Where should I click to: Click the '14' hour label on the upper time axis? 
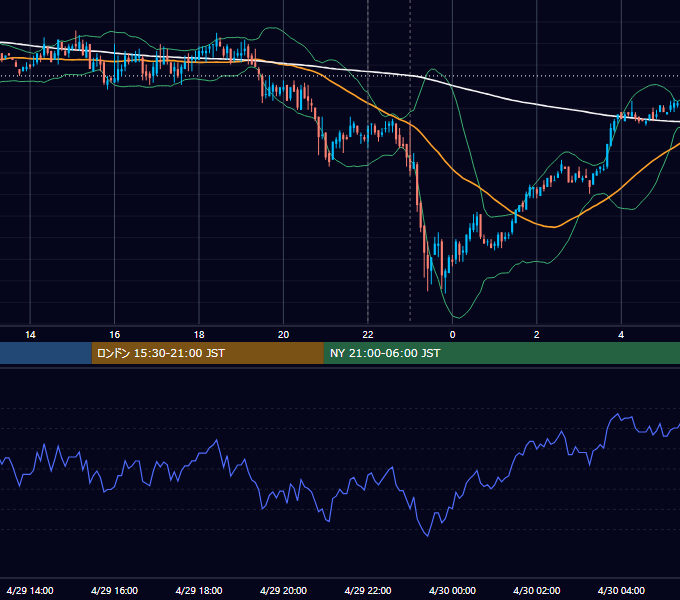(30, 335)
